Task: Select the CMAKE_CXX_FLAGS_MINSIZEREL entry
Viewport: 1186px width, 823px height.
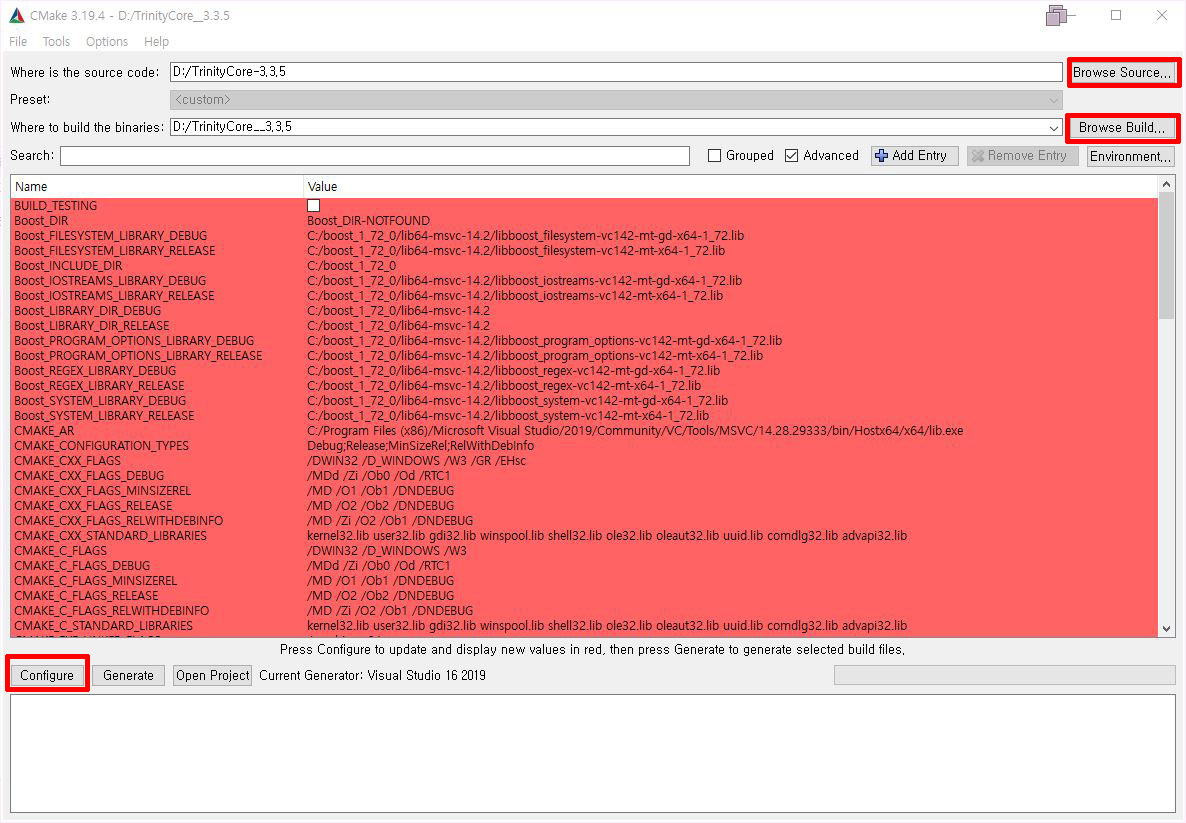Action: (102, 491)
